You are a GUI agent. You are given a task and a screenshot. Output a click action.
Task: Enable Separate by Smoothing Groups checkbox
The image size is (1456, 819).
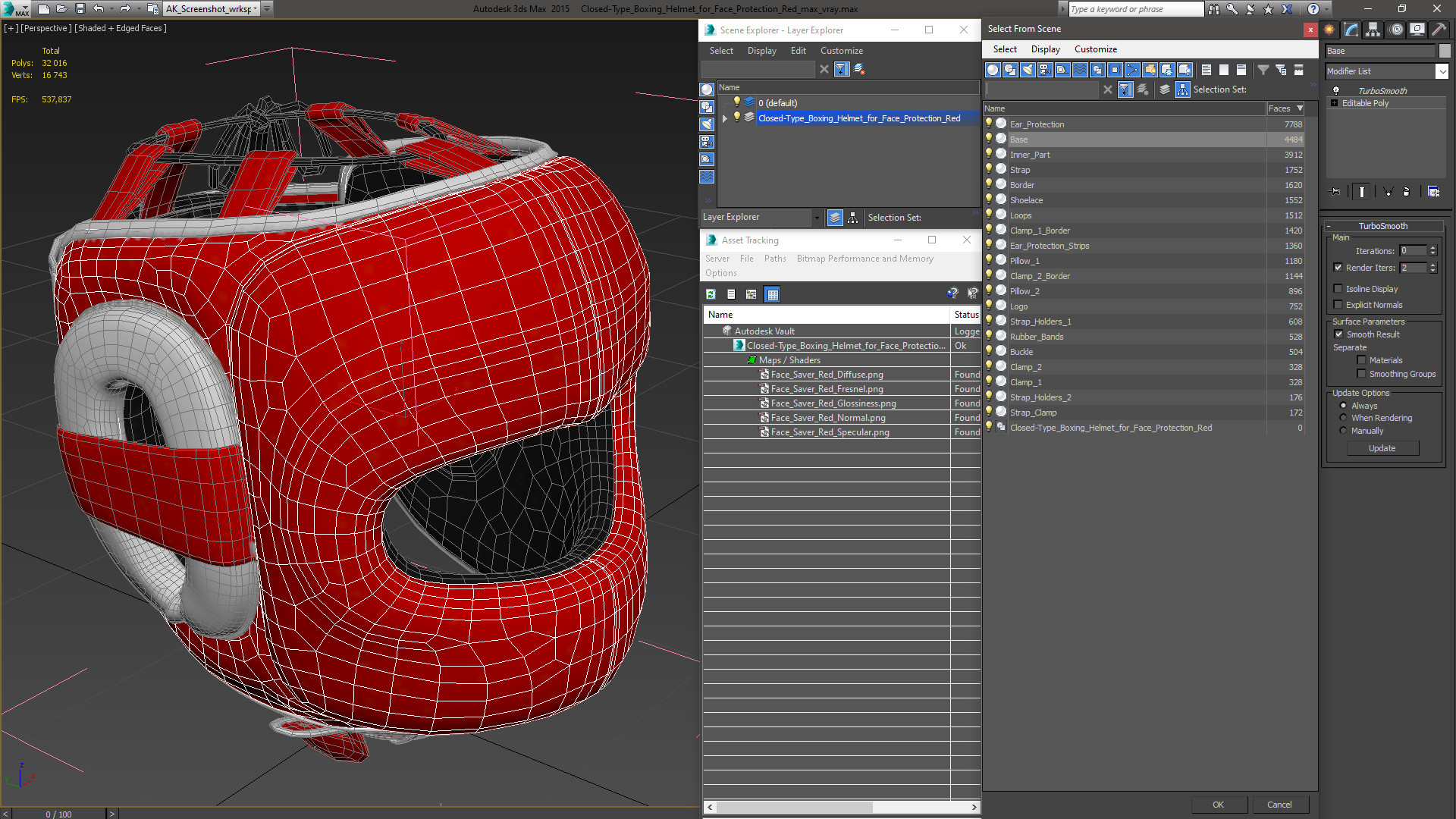pos(1362,374)
